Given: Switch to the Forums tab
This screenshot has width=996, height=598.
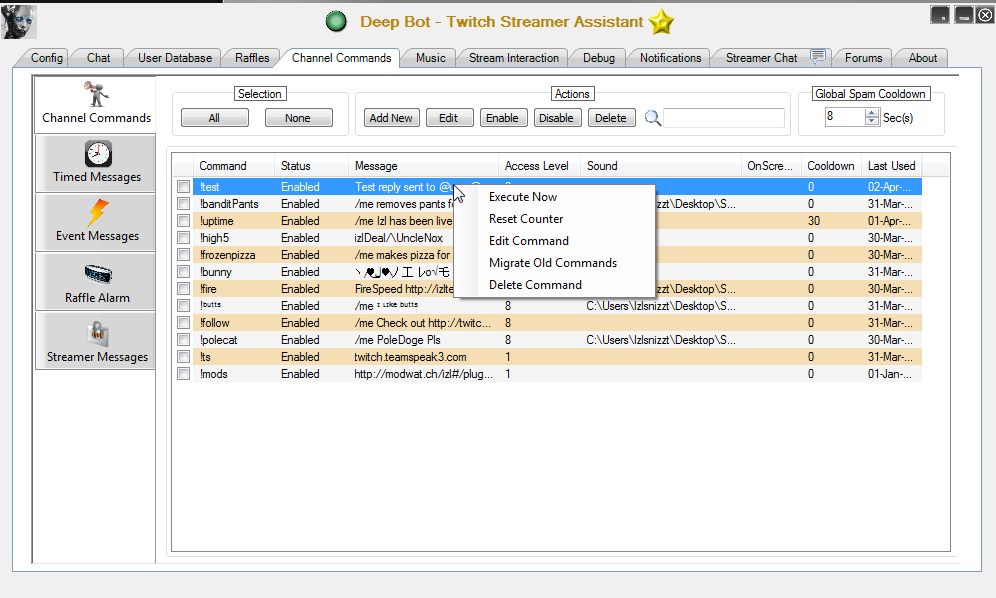Looking at the screenshot, I should (863, 58).
